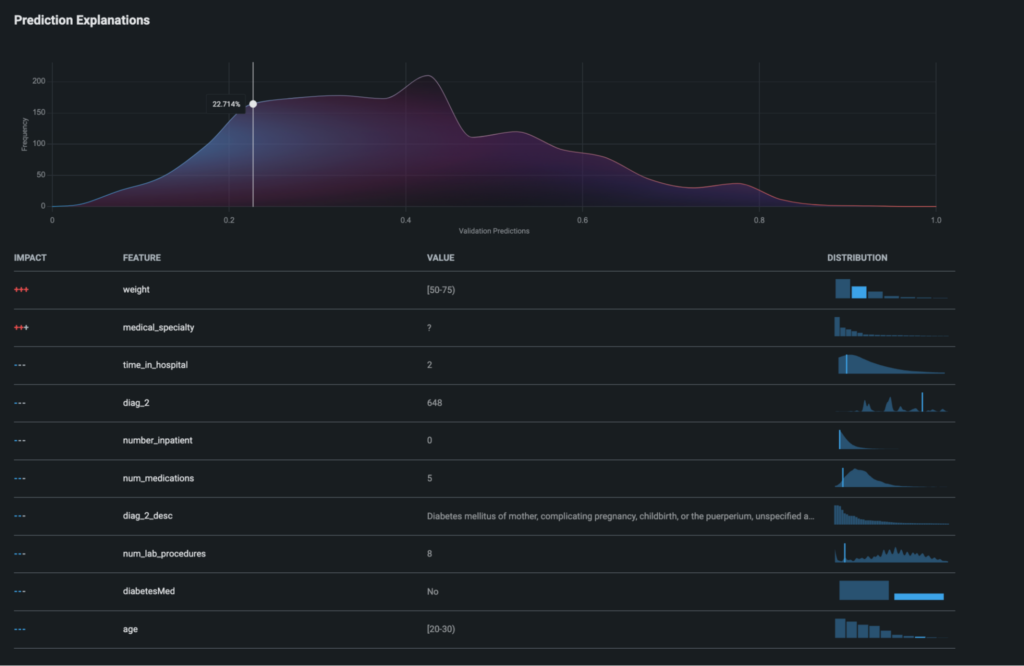Image resolution: width=1024 pixels, height=666 pixels.
Task: Click the VALUE column header
Action: [x=440, y=258]
